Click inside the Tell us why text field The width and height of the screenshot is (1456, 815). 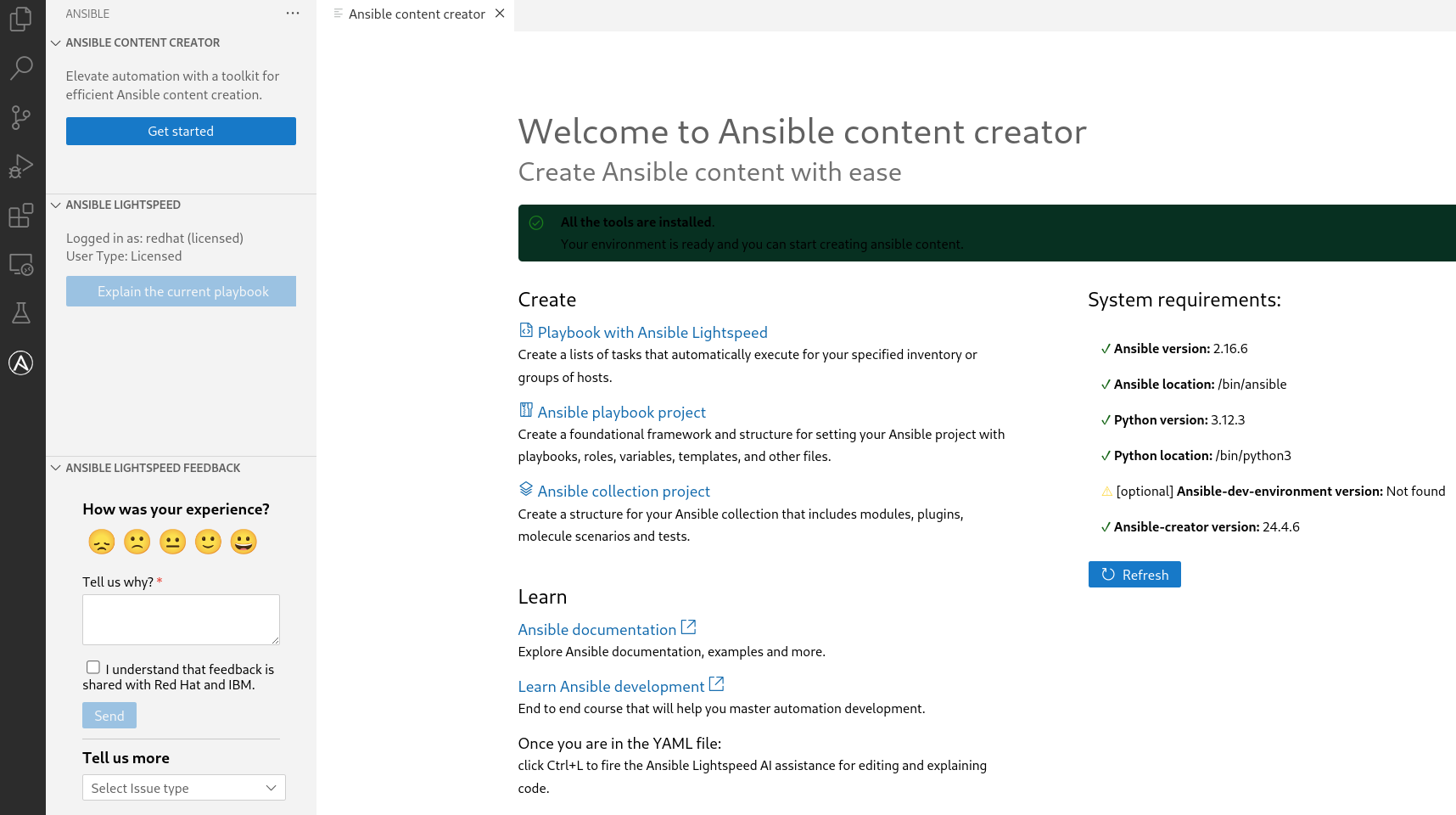(x=181, y=620)
